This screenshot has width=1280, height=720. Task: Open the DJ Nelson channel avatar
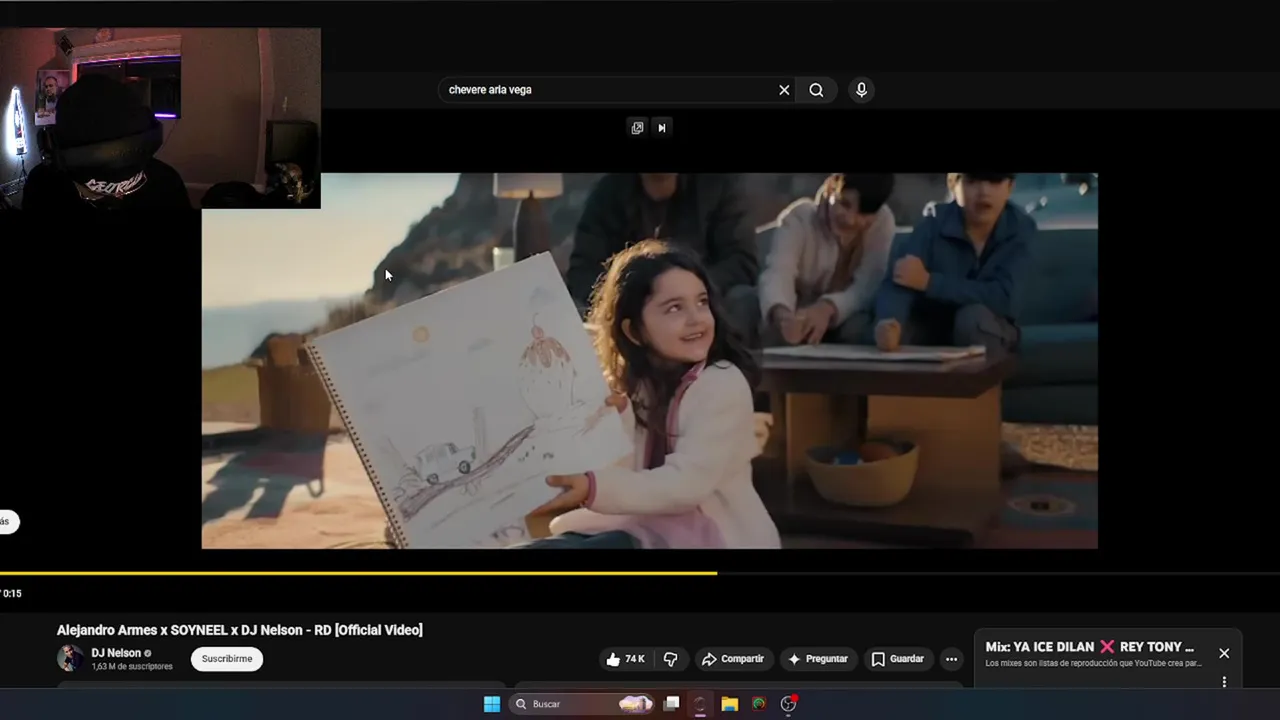coord(70,658)
